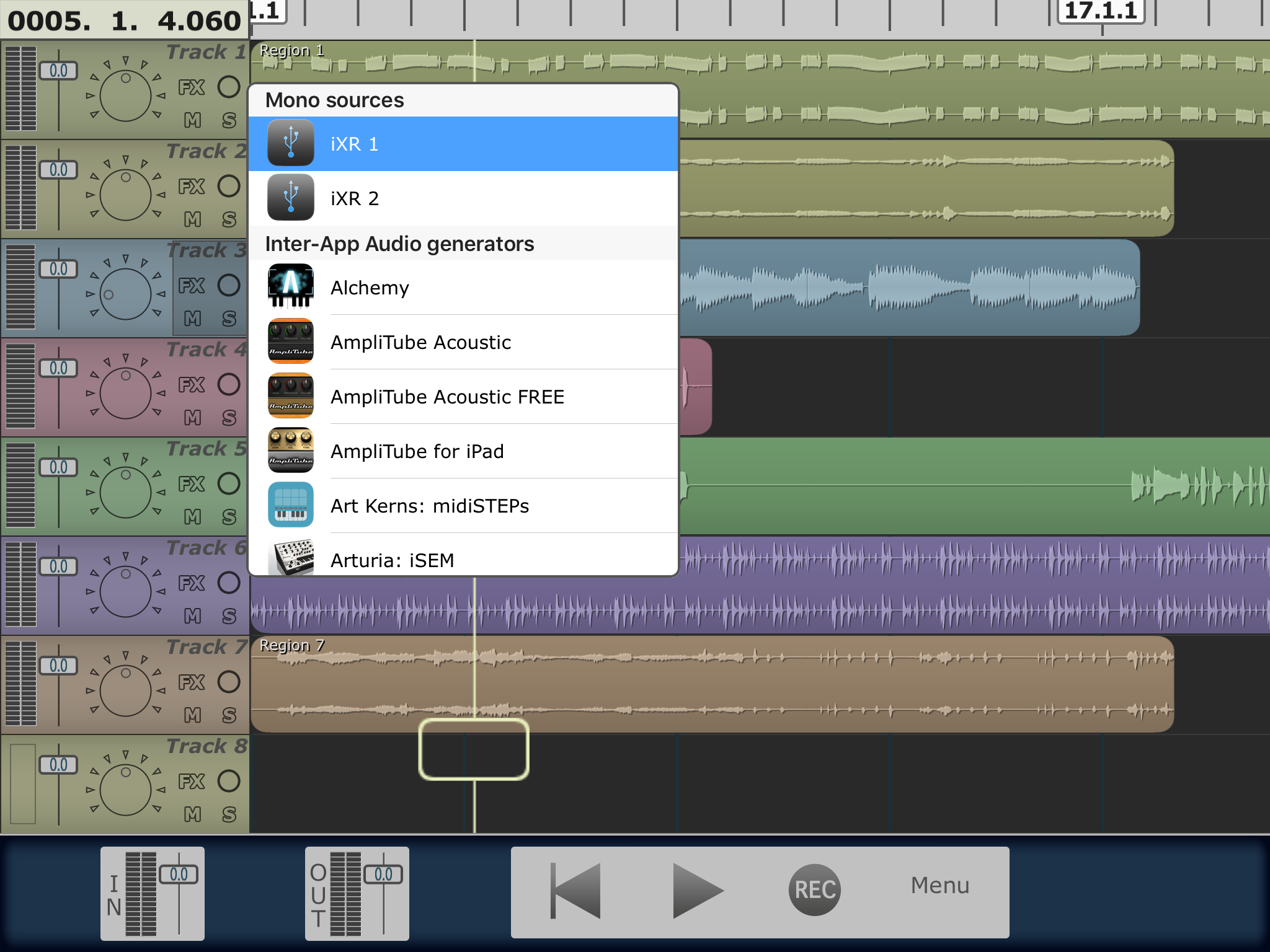
Task: Mute Track 3
Action: point(193,319)
